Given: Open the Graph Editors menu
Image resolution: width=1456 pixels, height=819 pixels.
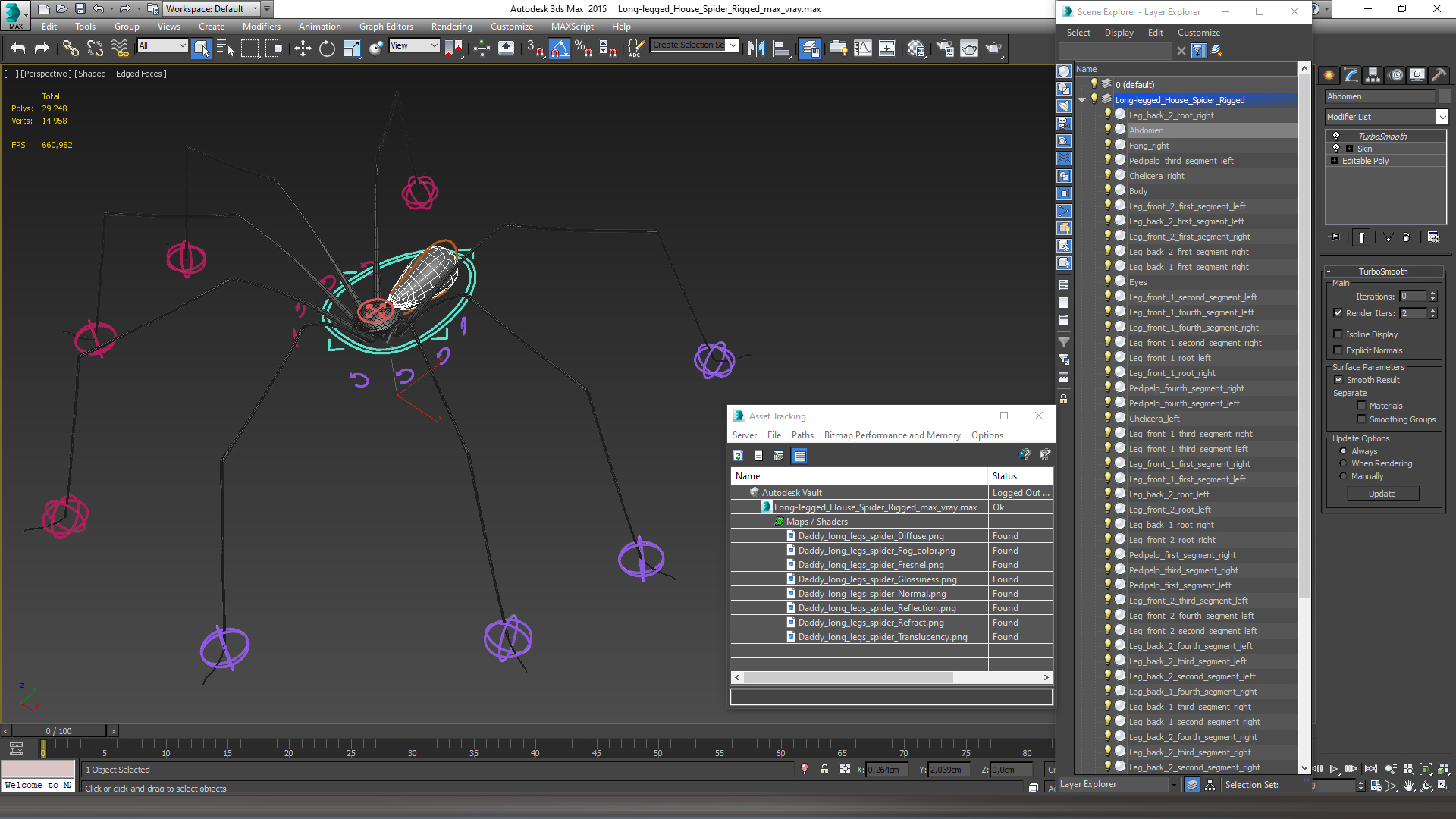Looking at the screenshot, I should [386, 27].
